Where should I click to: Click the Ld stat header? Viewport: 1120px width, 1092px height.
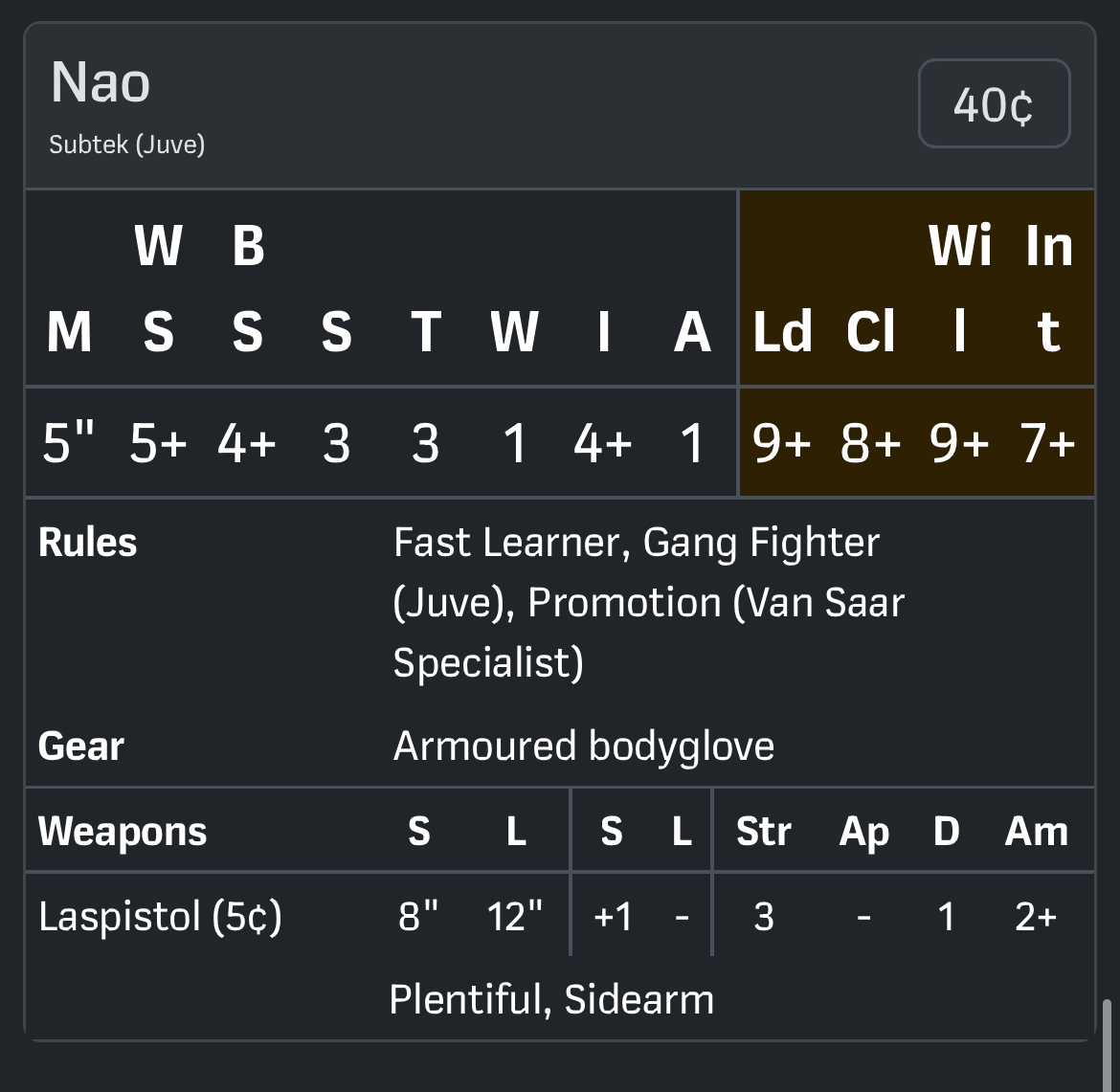click(x=782, y=331)
